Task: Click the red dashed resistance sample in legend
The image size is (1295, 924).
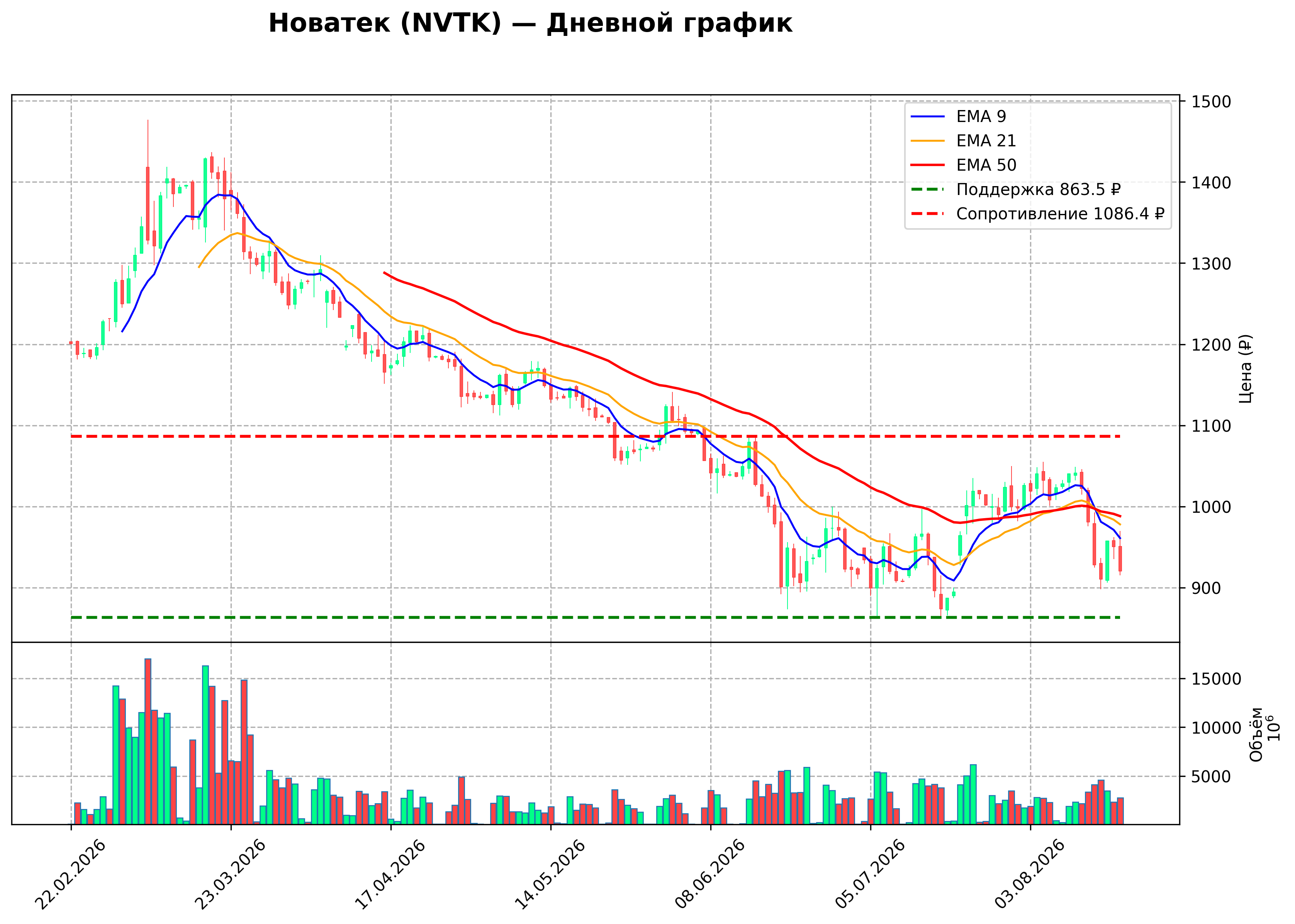Action: click(x=928, y=214)
